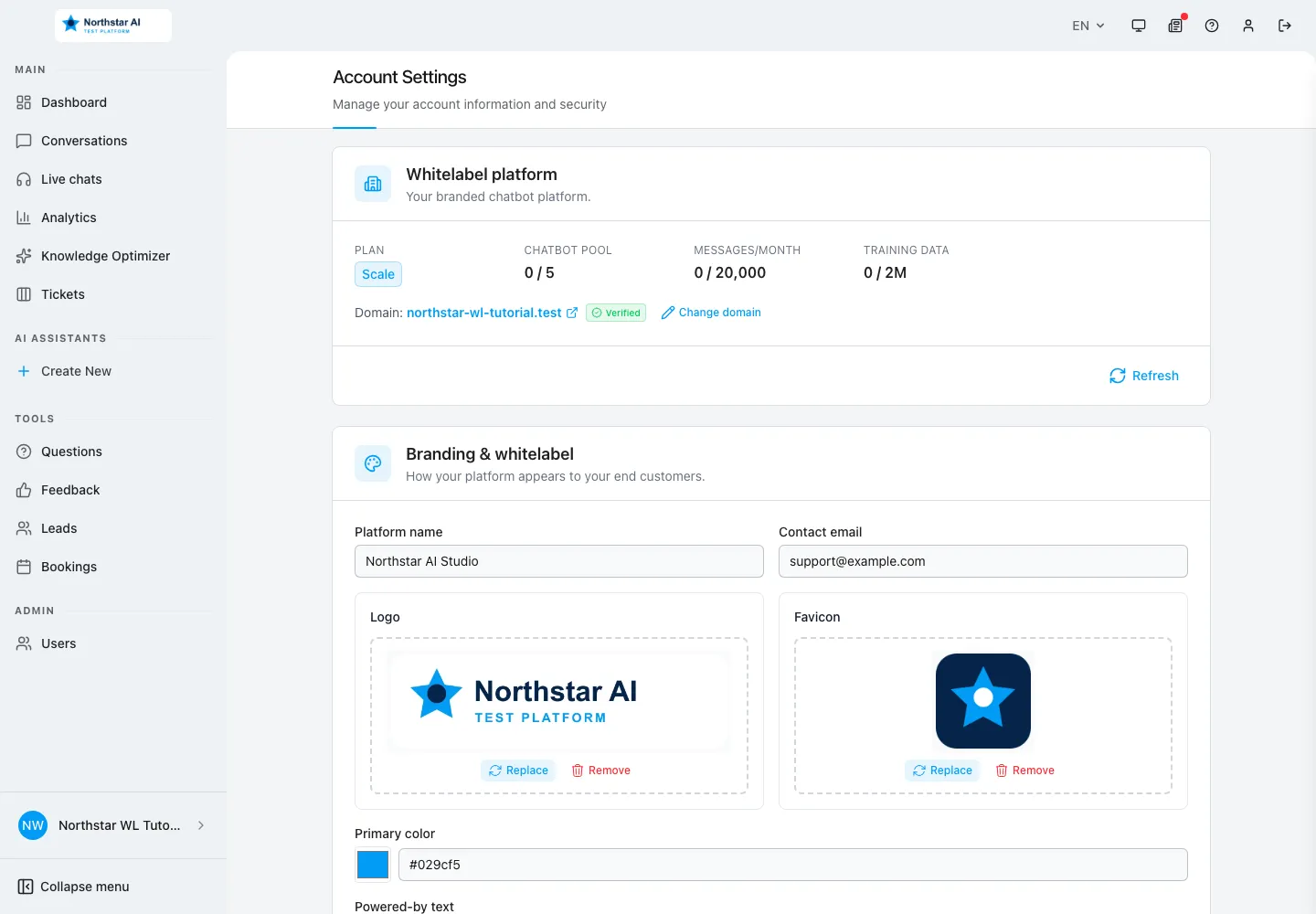Click the Verified domain badge
Screen dimensions: 1316x914
(x=616, y=313)
